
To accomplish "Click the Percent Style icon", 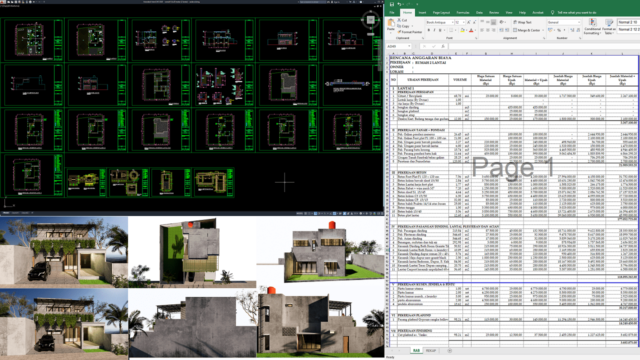I will (559, 31).
